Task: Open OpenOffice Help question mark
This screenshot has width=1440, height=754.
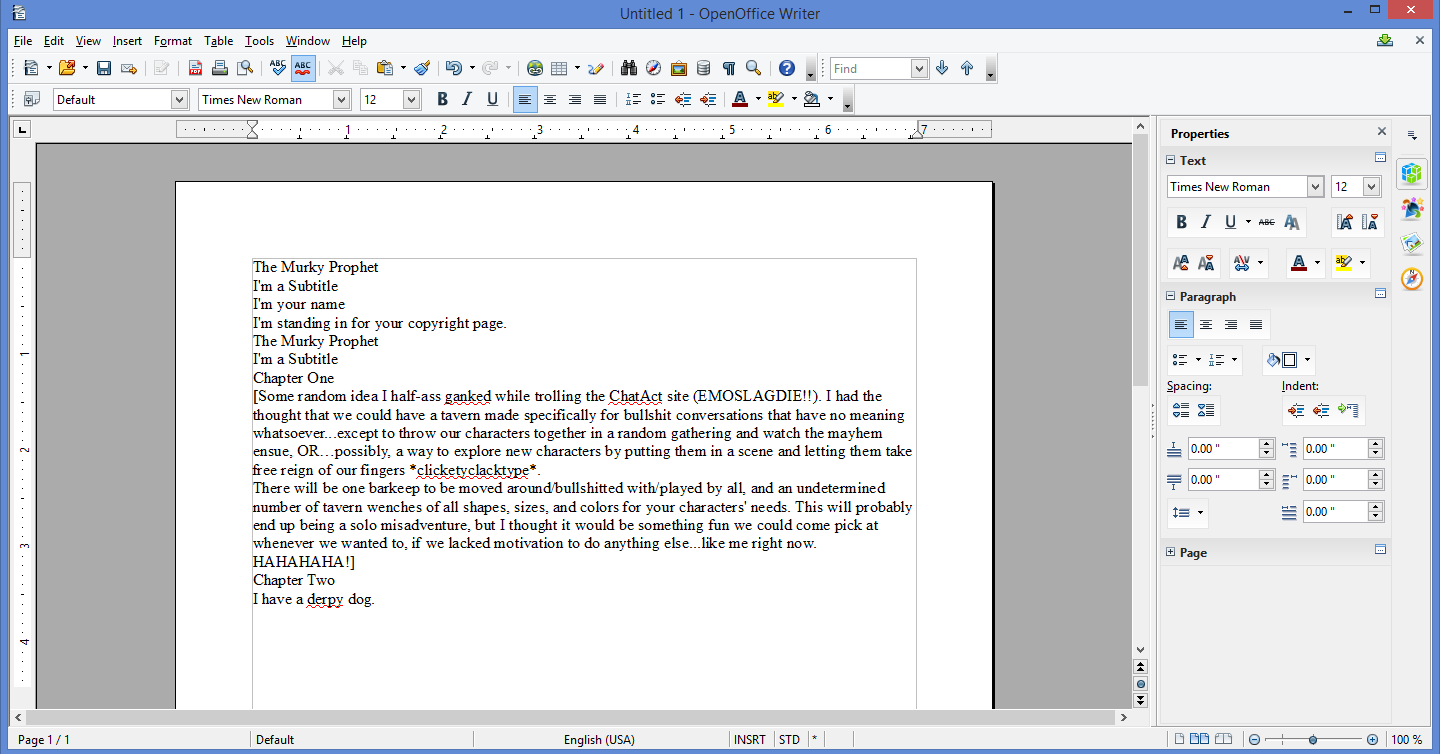Action: pos(787,68)
